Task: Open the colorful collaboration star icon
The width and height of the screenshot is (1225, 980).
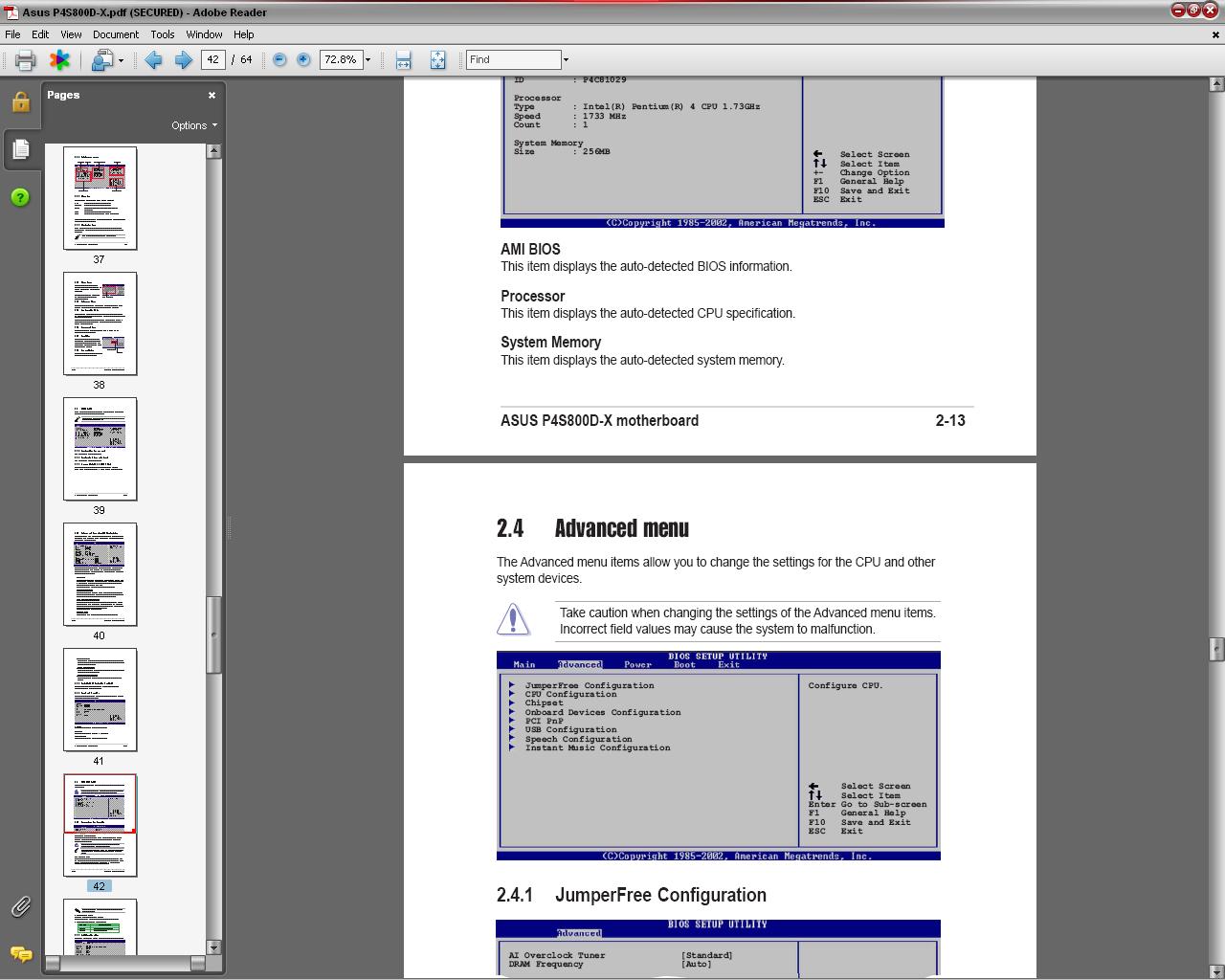Action: point(60,60)
